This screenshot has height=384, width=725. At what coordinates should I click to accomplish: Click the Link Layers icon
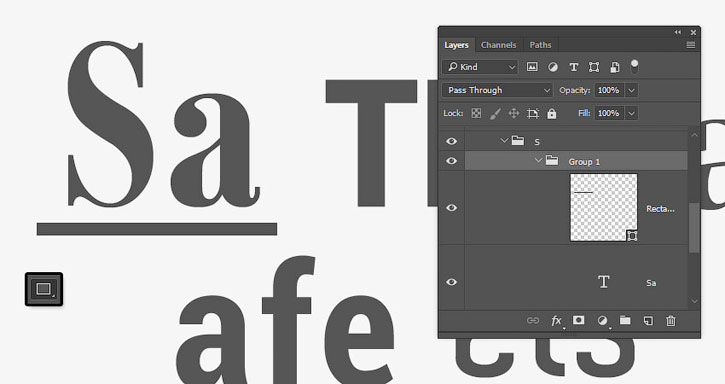(533, 320)
